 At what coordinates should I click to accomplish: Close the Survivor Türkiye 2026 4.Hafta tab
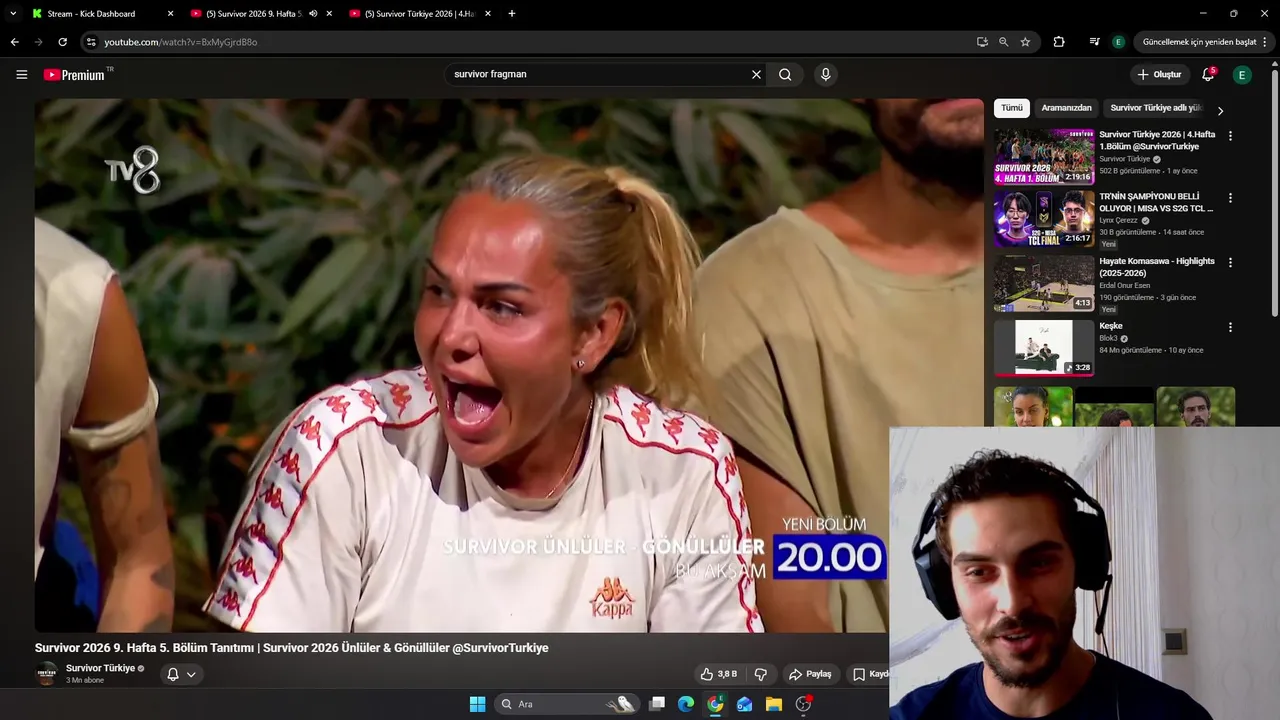pos(488,14)
